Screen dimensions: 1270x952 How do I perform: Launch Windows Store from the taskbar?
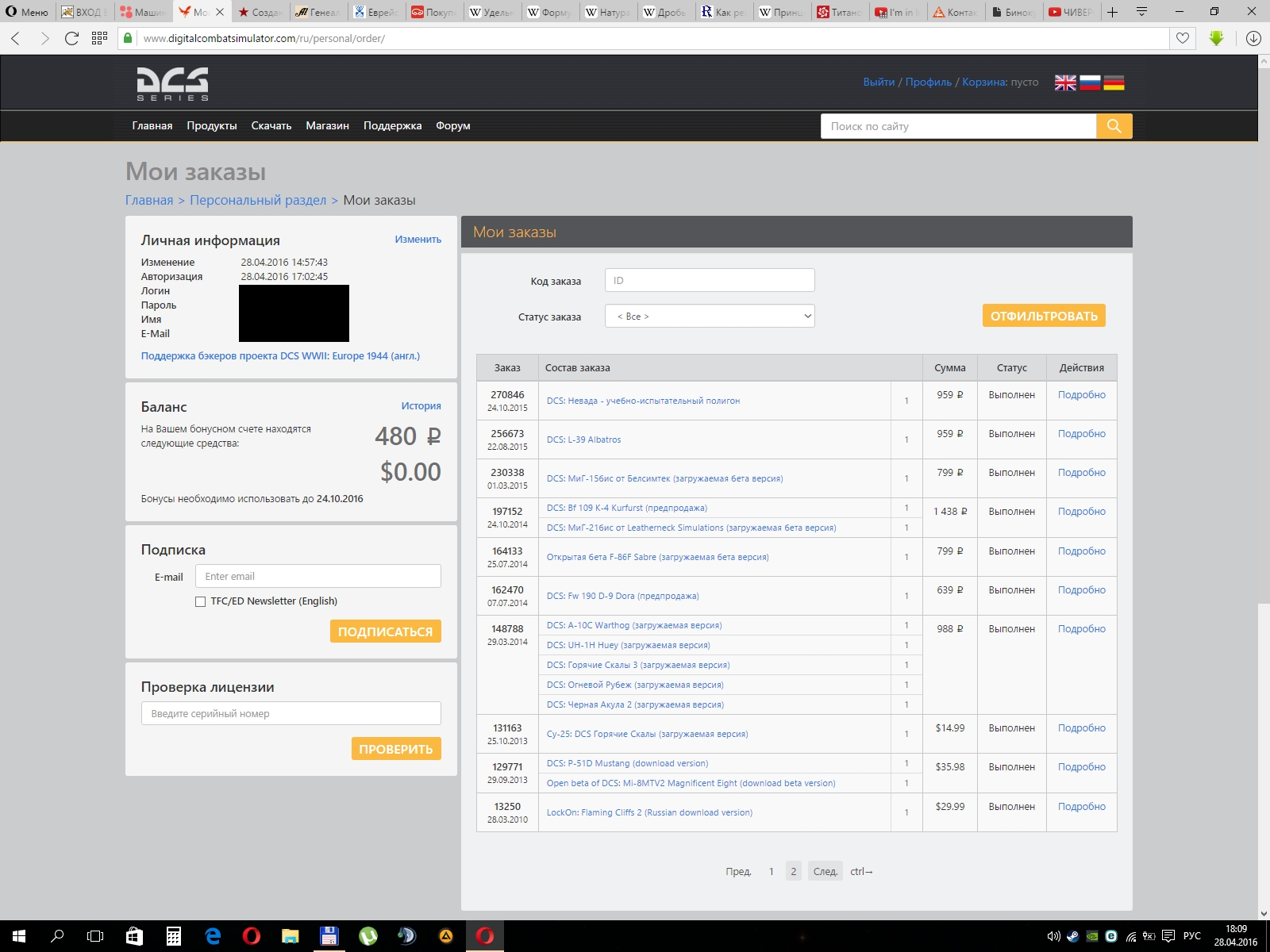134,936
